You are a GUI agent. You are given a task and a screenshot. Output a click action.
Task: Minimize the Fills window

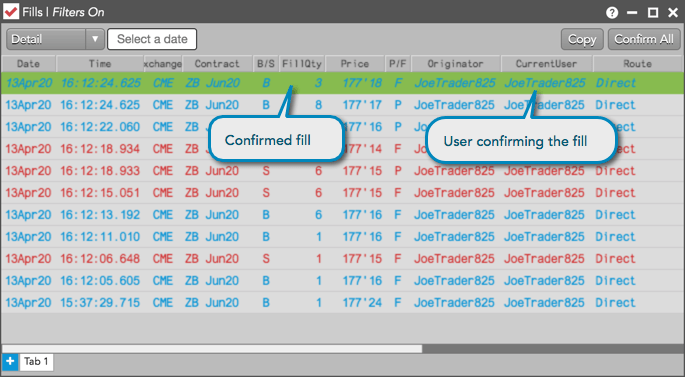pos(632,13)
